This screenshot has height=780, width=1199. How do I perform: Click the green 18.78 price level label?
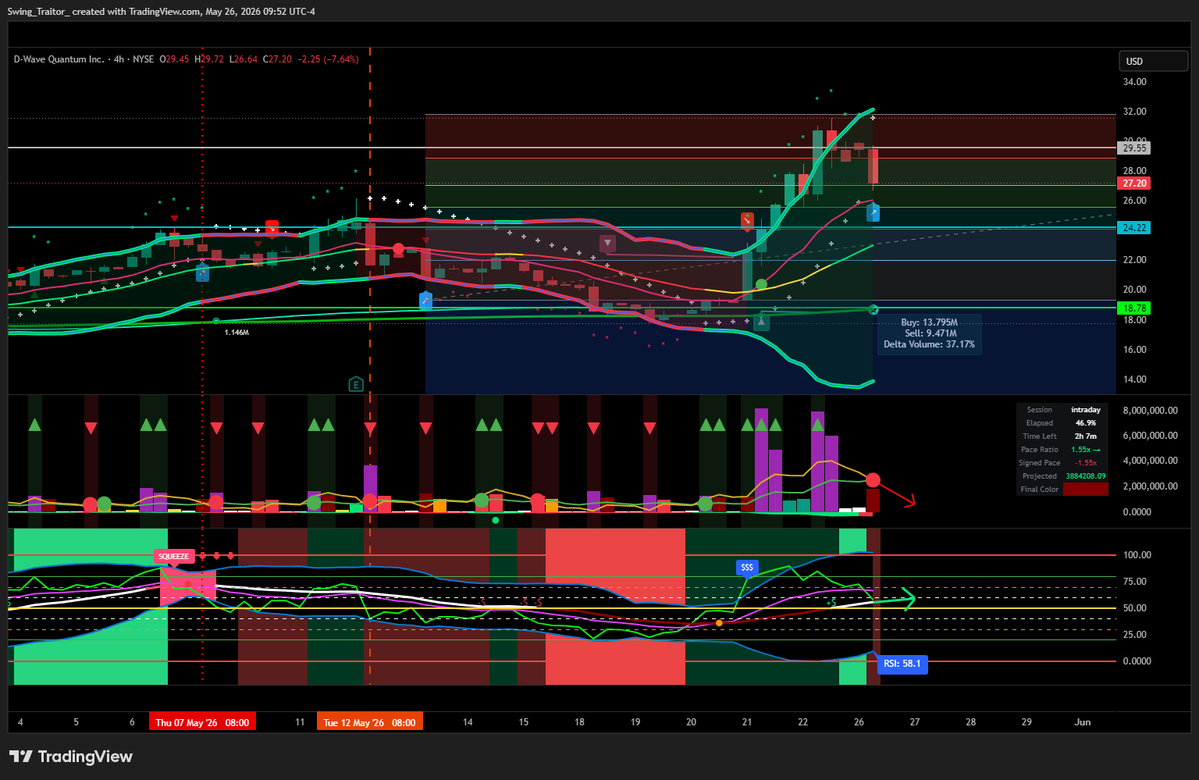tap(1134, 308)
